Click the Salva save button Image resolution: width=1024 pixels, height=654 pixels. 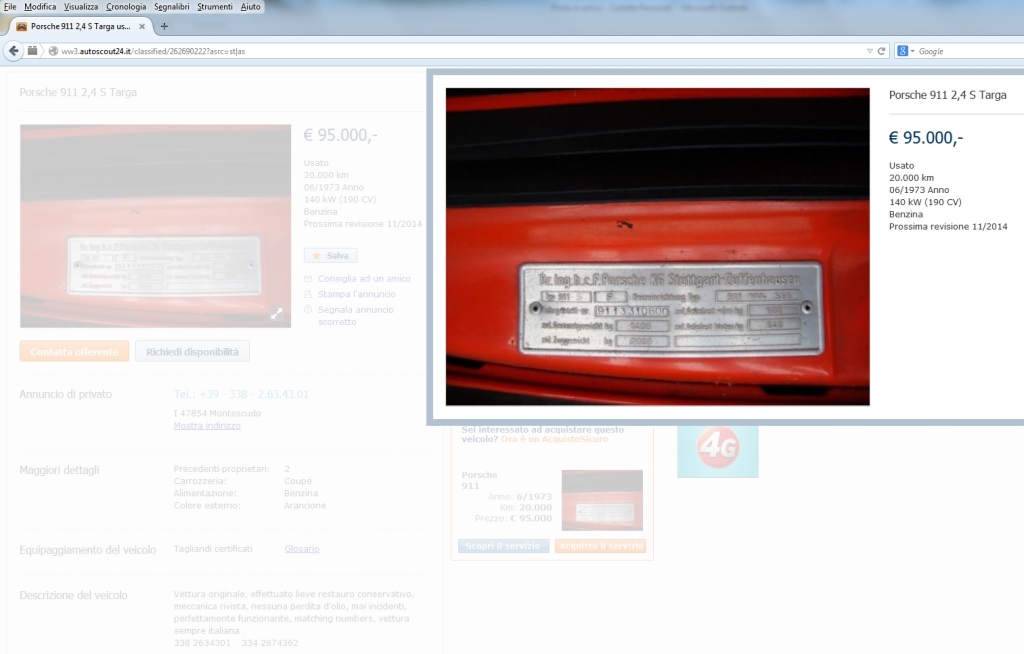click(x=330, y=255)
